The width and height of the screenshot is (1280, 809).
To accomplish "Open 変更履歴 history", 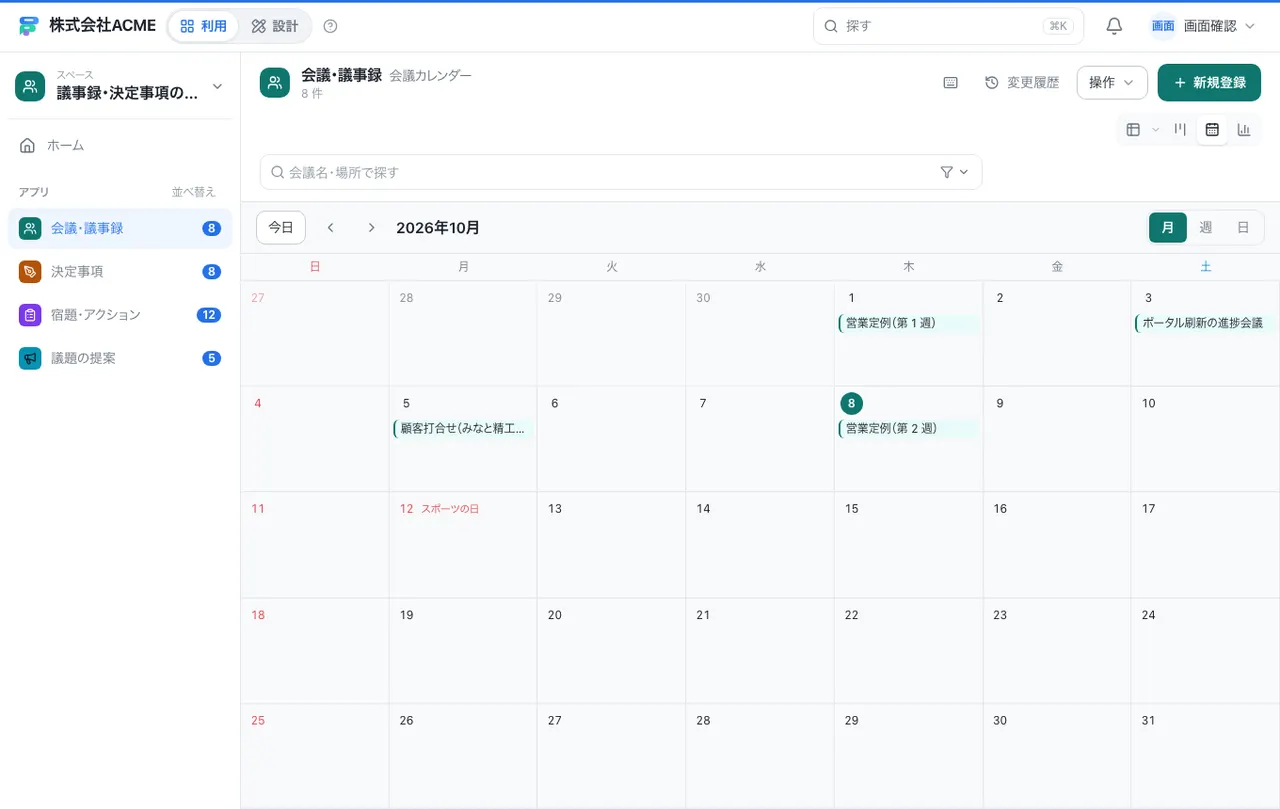I will 1022,83.
